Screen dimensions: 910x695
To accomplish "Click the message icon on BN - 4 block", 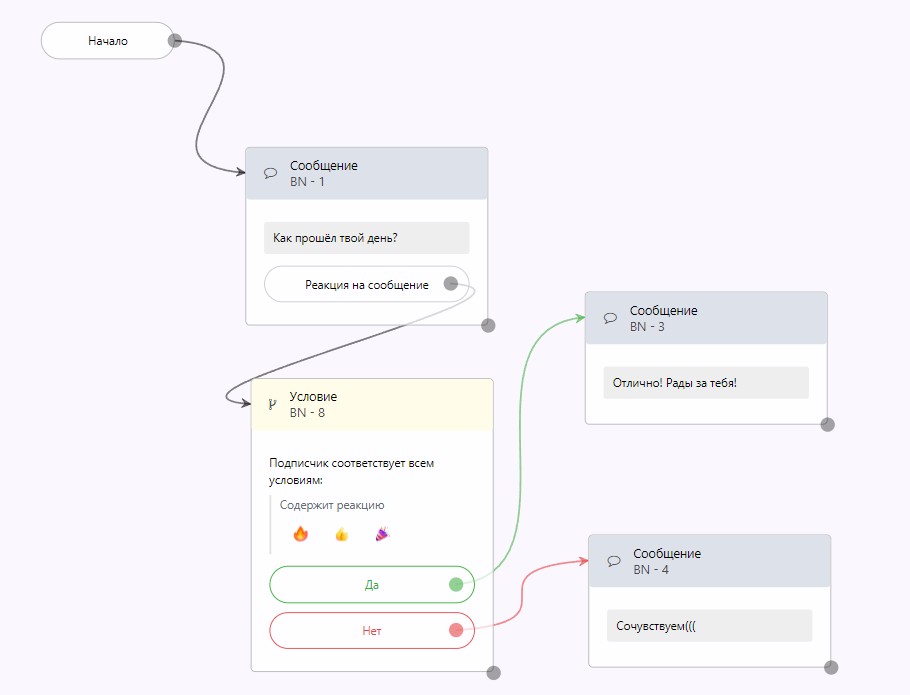I will pos(613,561).
